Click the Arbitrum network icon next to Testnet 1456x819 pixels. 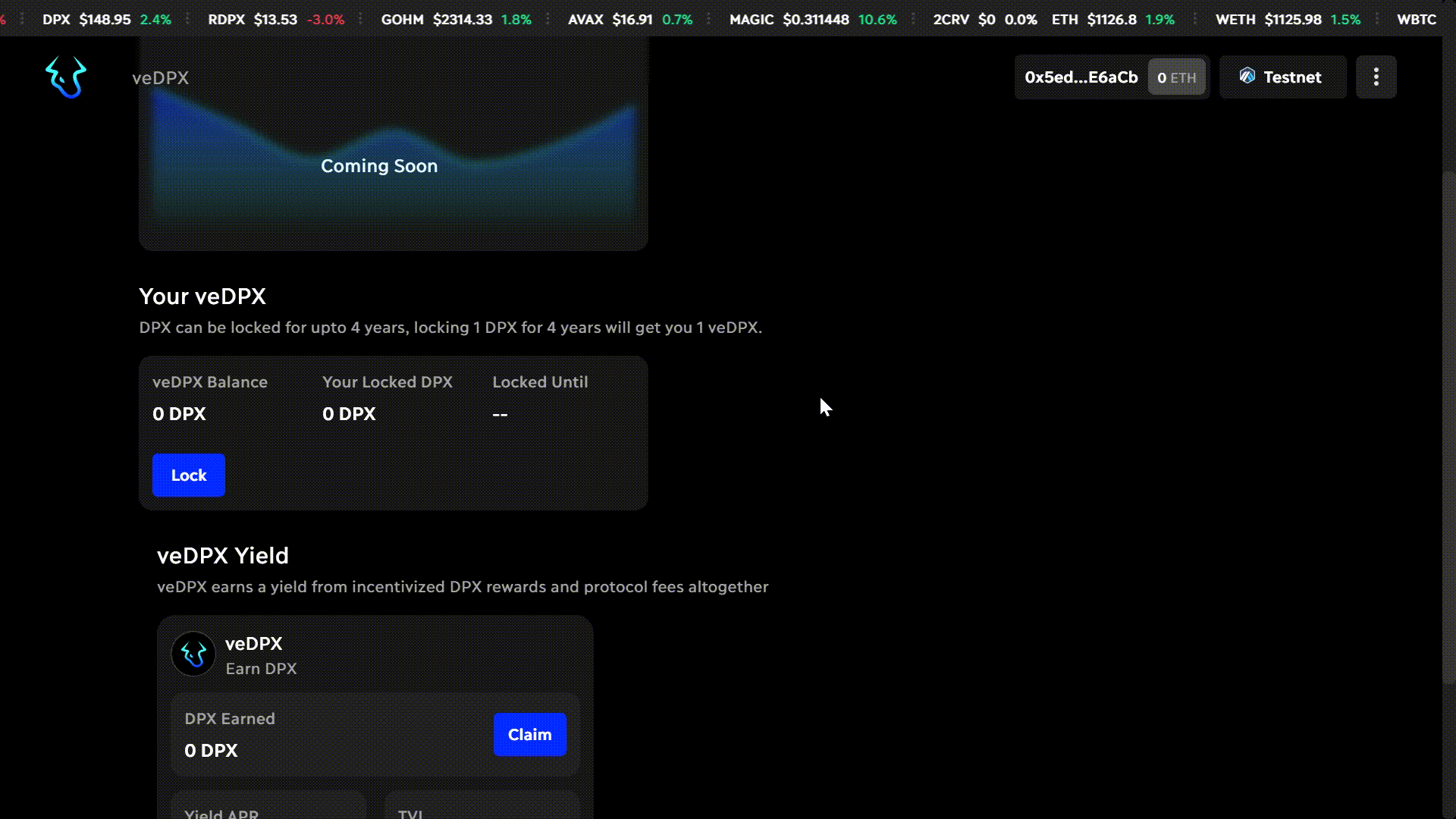pyautogui.click(x=1247, y=76)
